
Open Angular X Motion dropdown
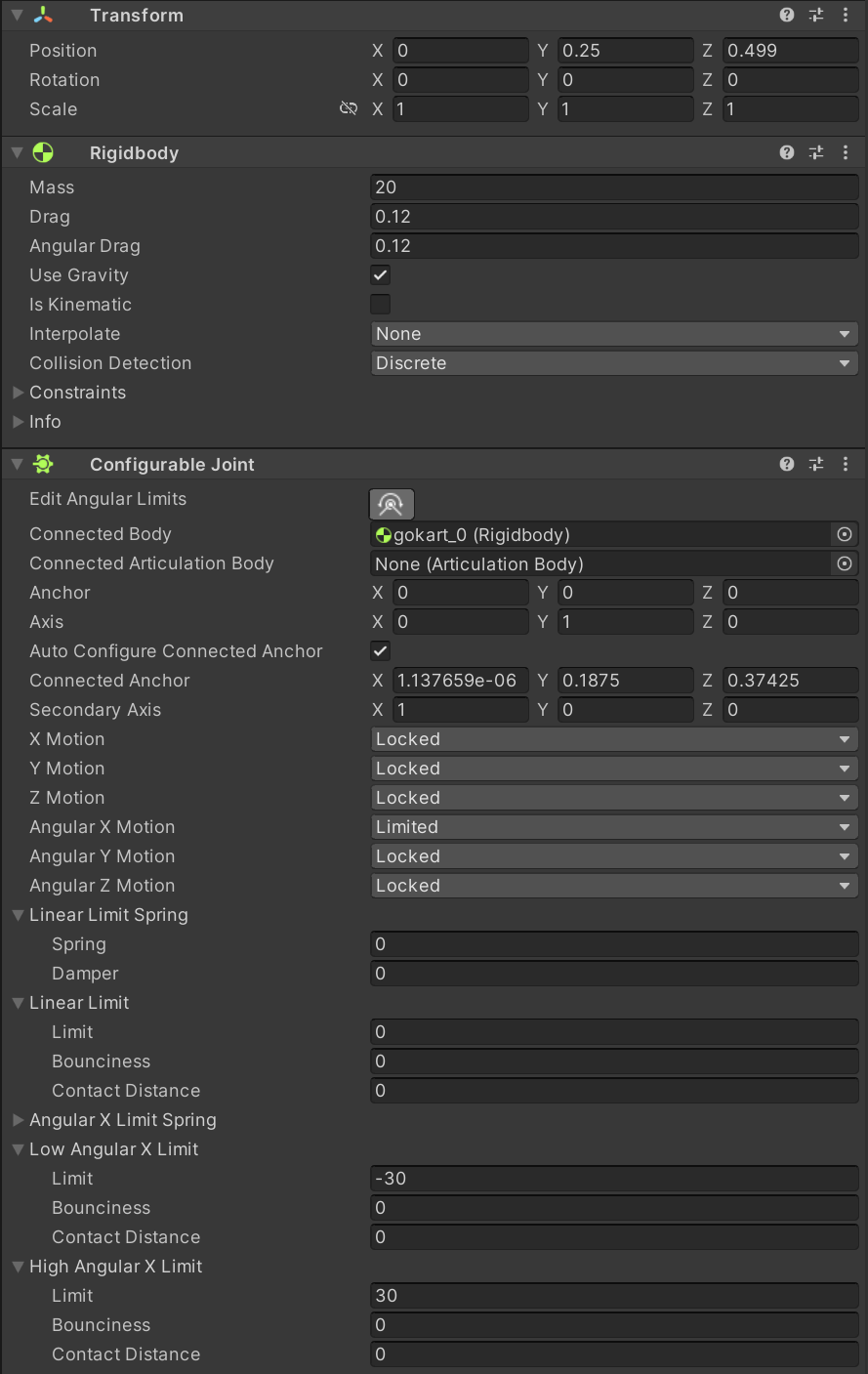(614, 827)
